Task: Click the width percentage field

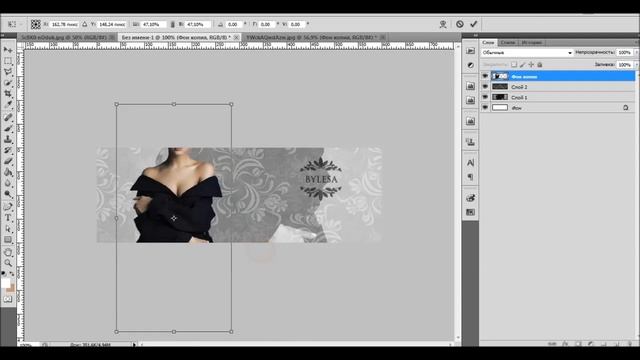Action: 153,24
